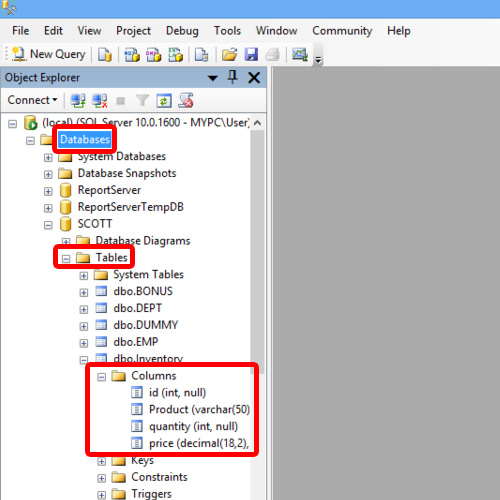Click the Refresh icon in Object Explorer
This screenshot has width=500, height=500.
(x=164, y=100)
